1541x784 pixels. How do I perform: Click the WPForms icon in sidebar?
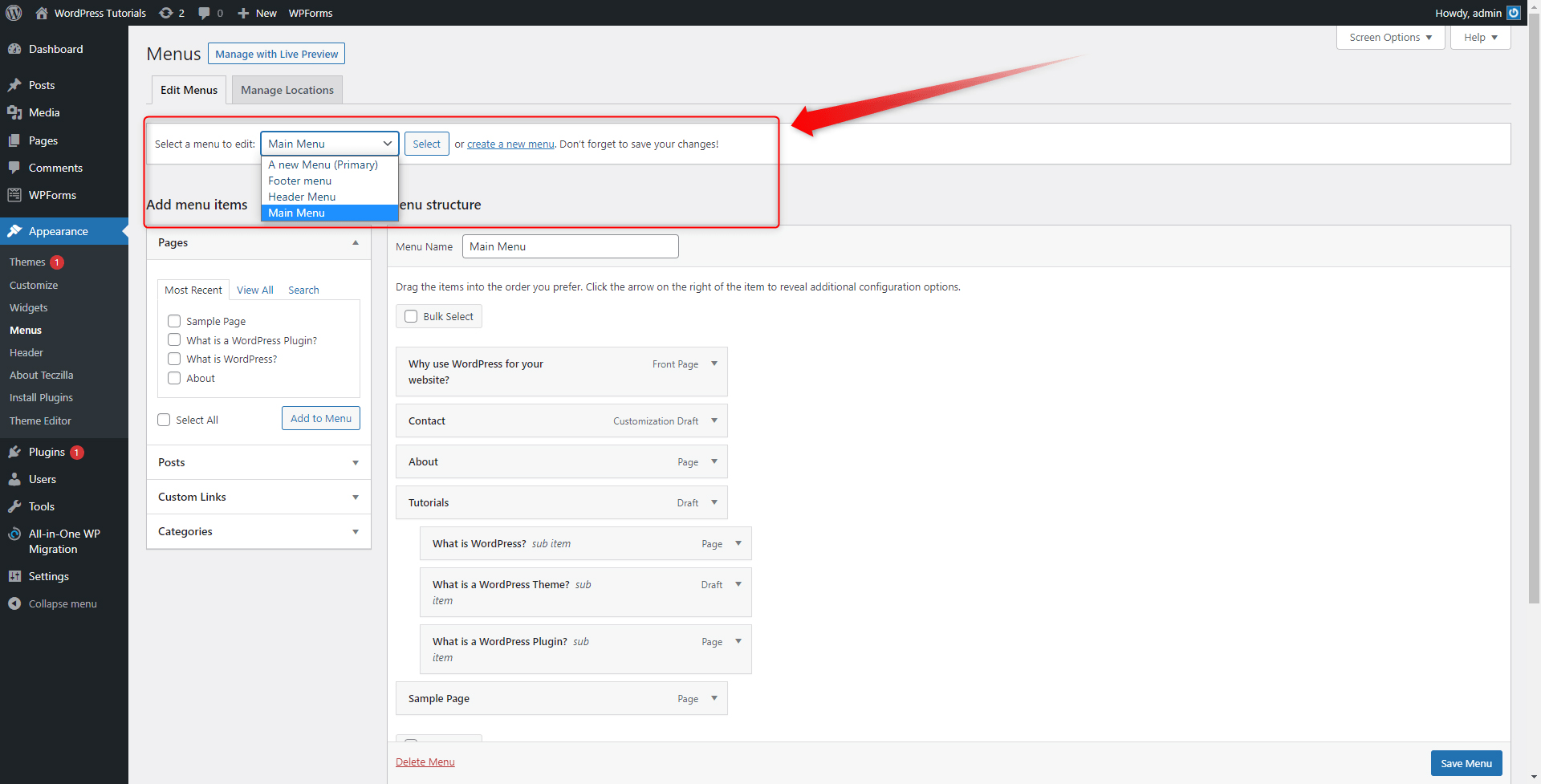pyautogui.click(x=14, y=195)
